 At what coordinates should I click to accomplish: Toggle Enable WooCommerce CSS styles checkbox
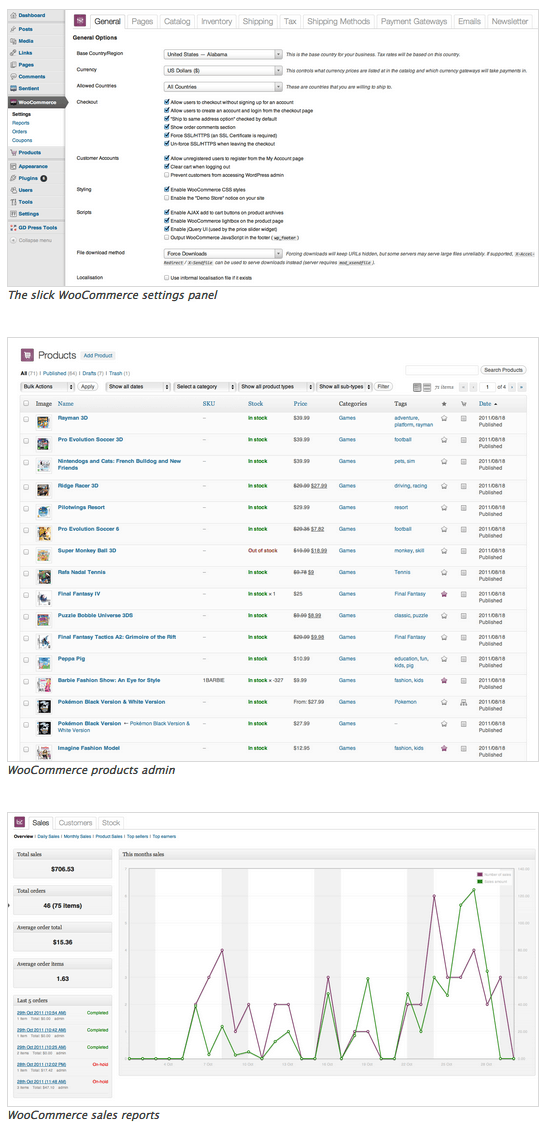click(167, 189)
